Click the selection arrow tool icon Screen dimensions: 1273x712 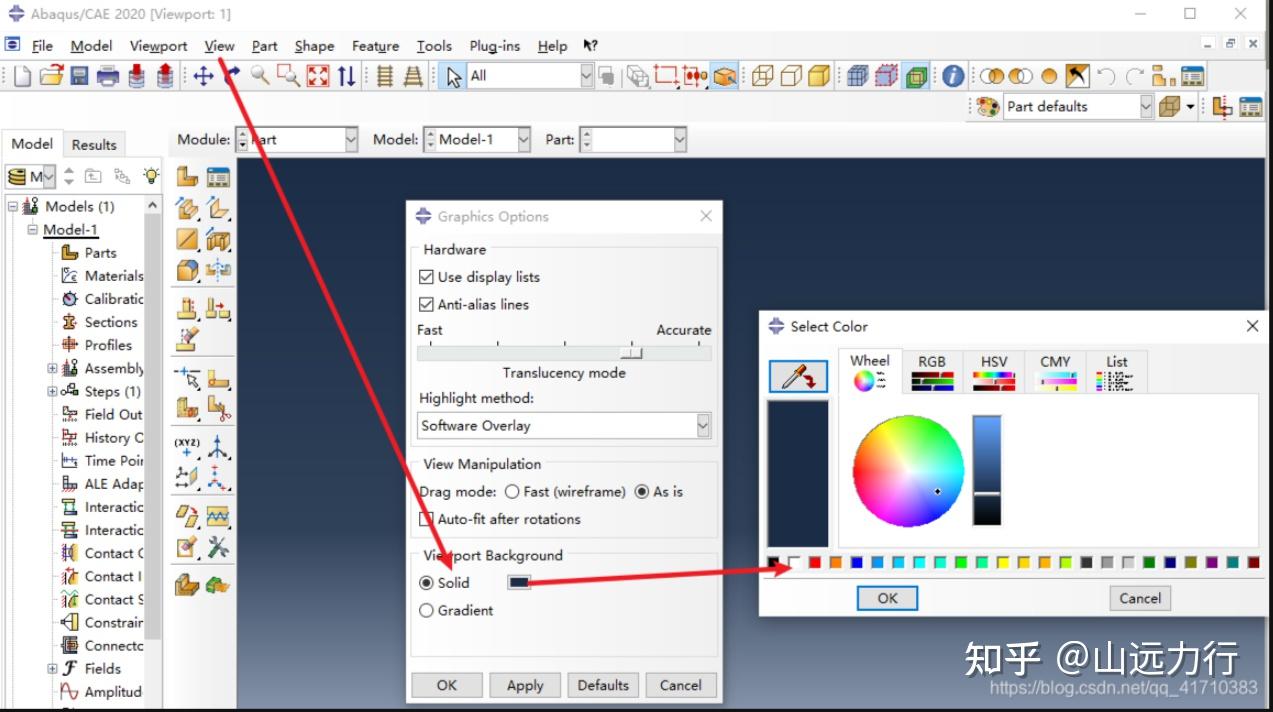tap(454, 76)
